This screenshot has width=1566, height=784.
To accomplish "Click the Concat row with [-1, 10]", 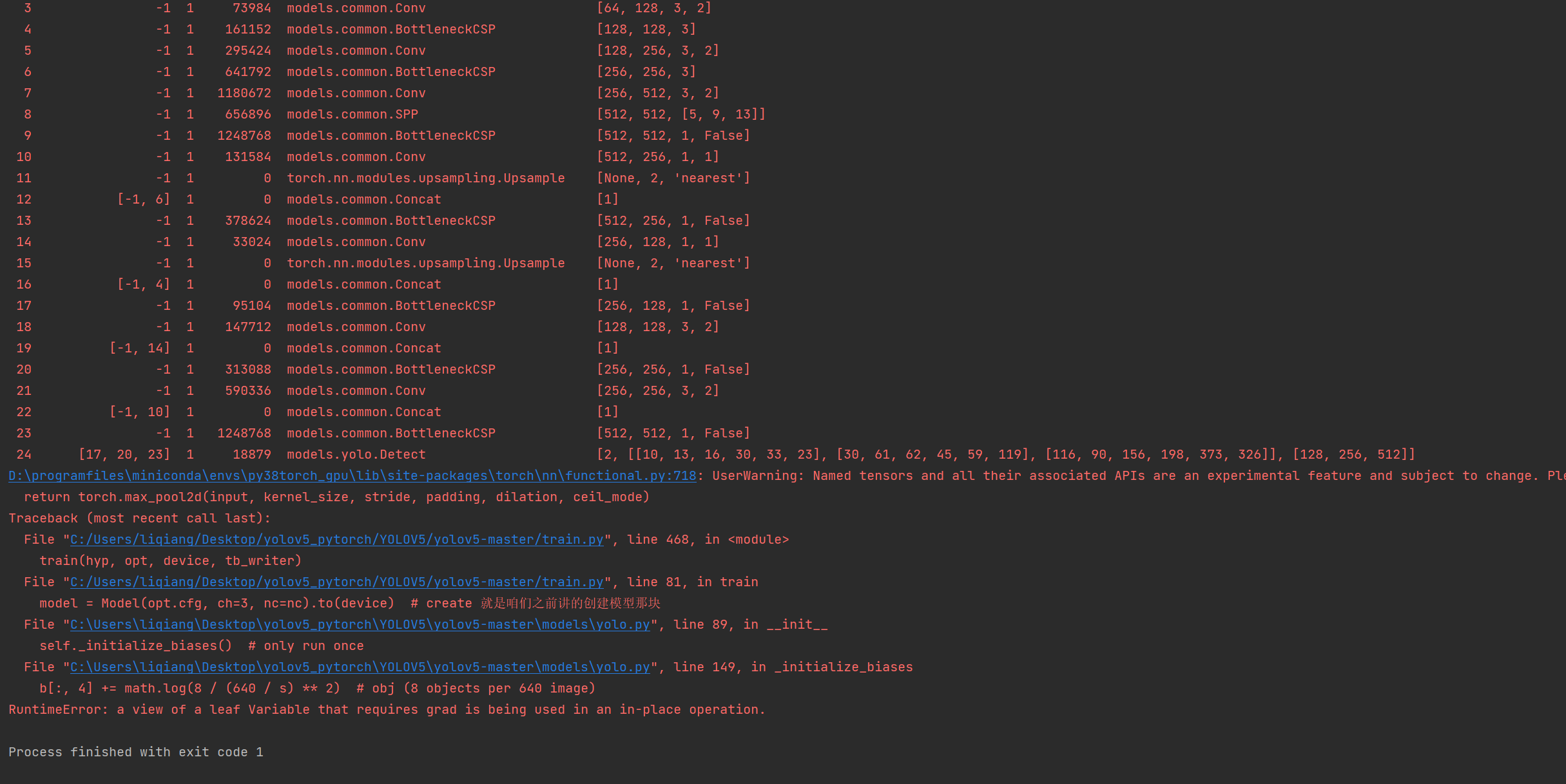I will point(363,412).
